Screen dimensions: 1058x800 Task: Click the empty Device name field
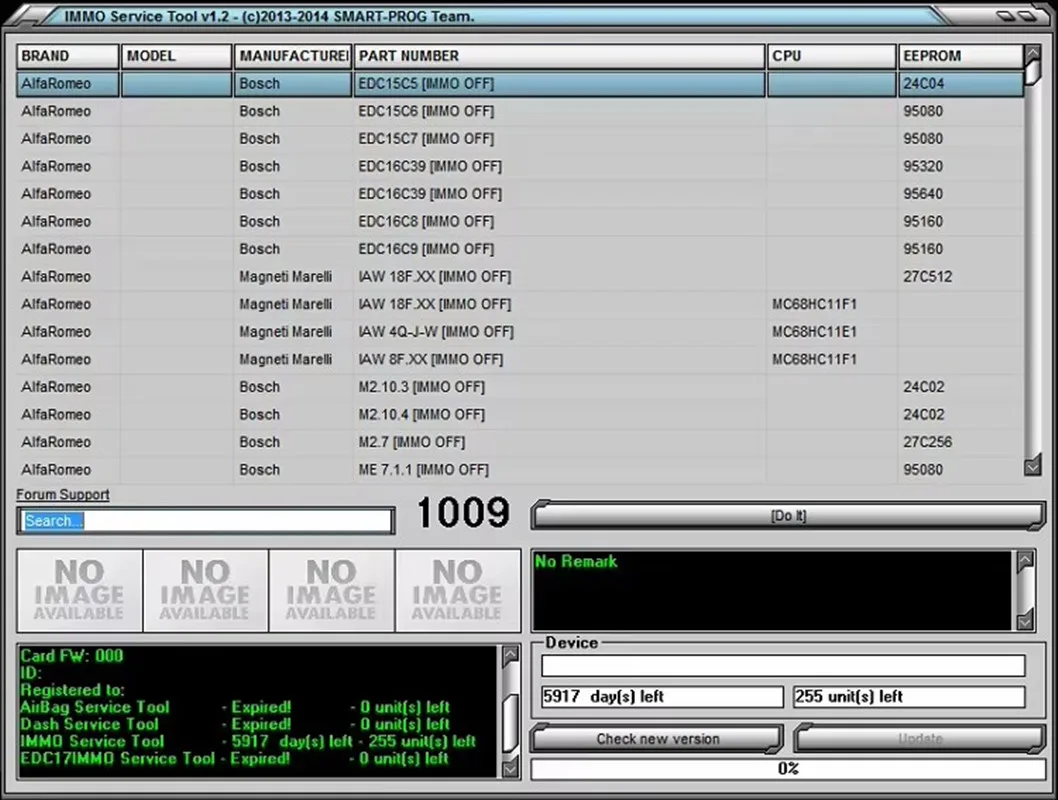tap(783, 665)
